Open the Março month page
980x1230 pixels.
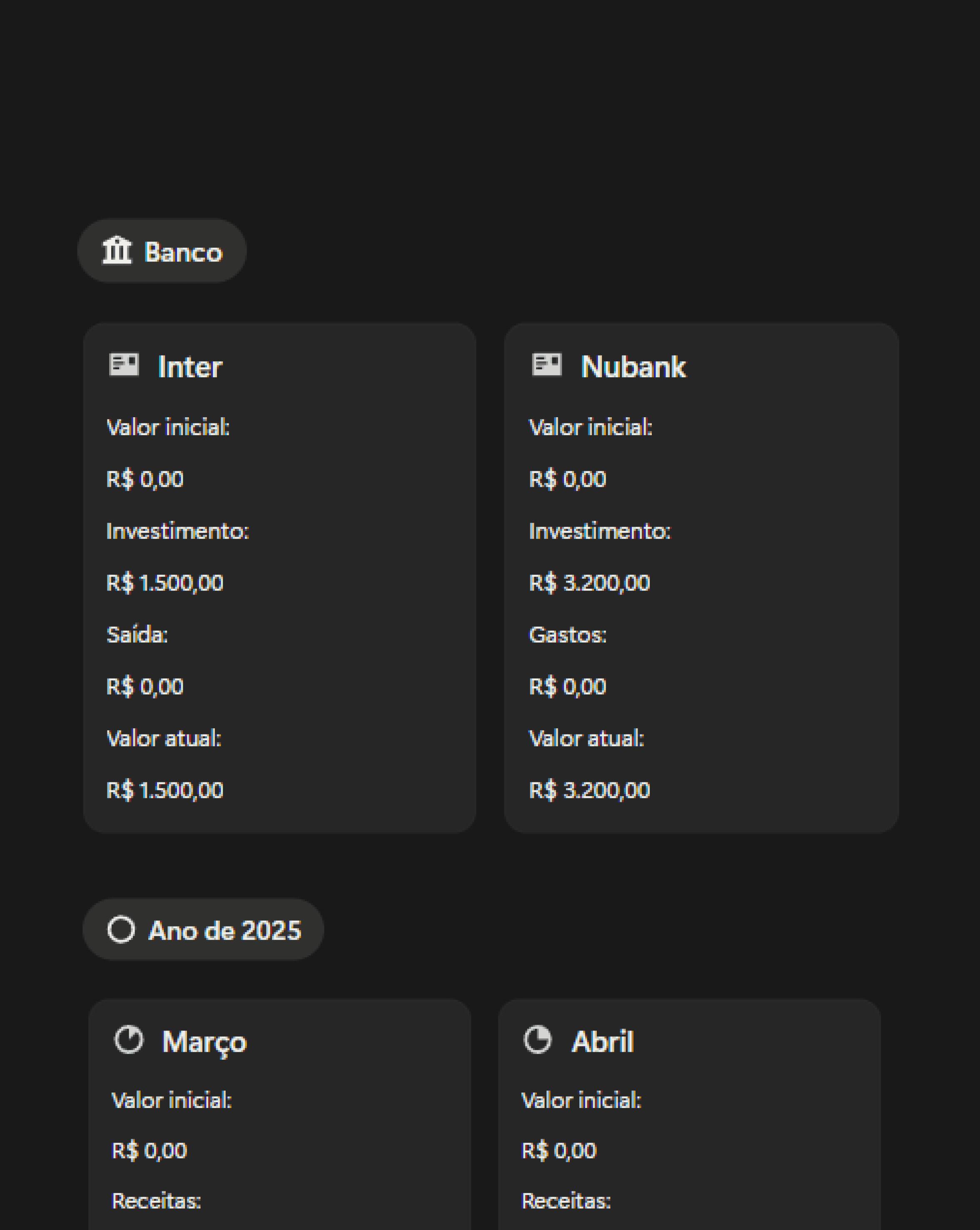coord(204,1042)
